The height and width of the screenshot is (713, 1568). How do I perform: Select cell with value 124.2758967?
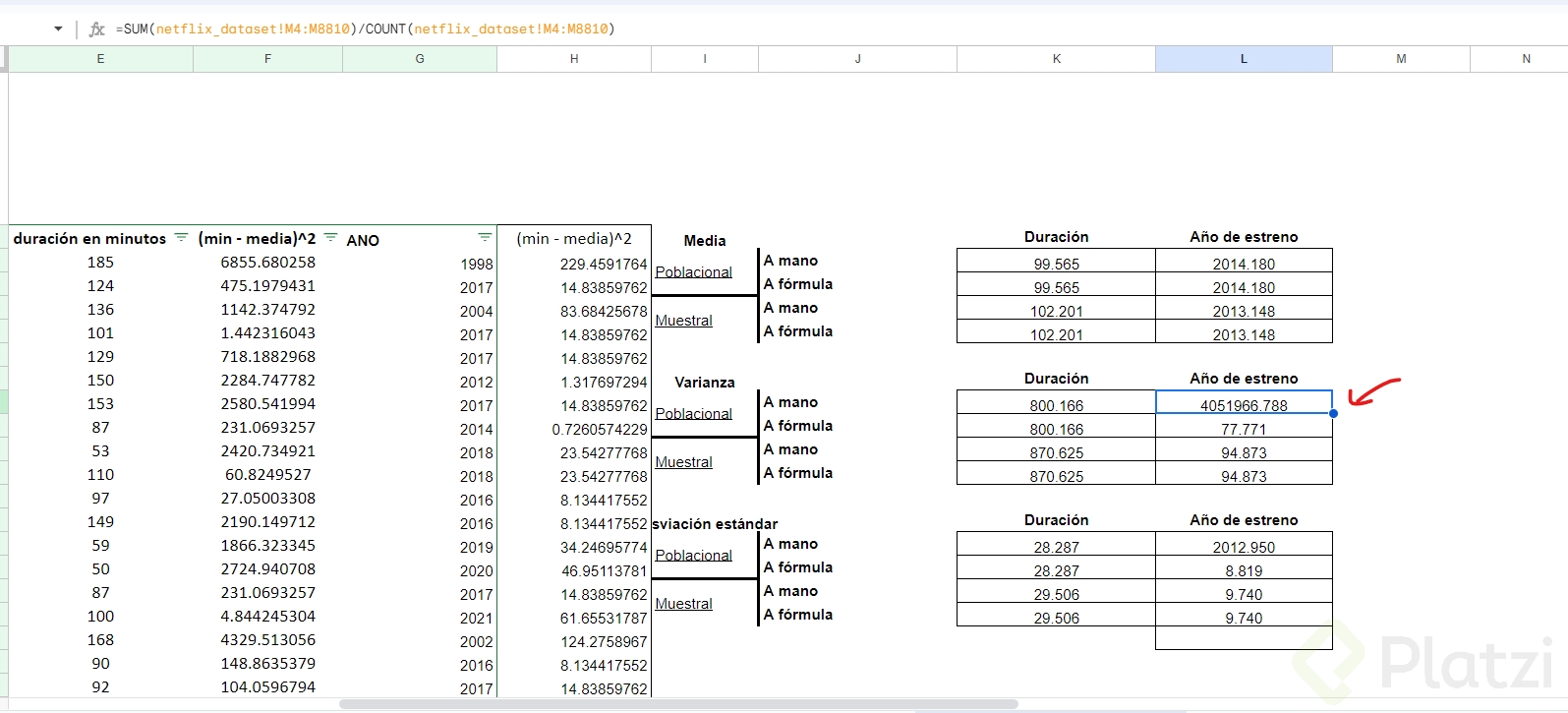point(574,641)
